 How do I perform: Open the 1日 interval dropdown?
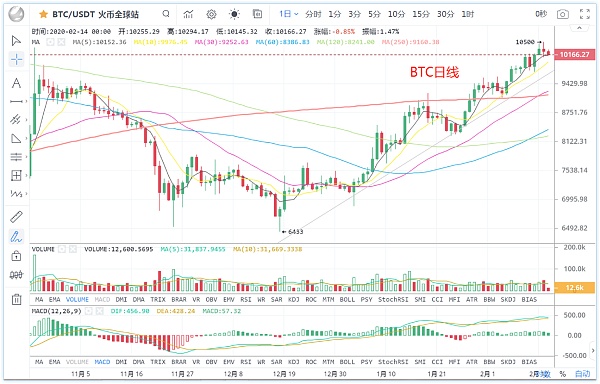click(289, 14)
